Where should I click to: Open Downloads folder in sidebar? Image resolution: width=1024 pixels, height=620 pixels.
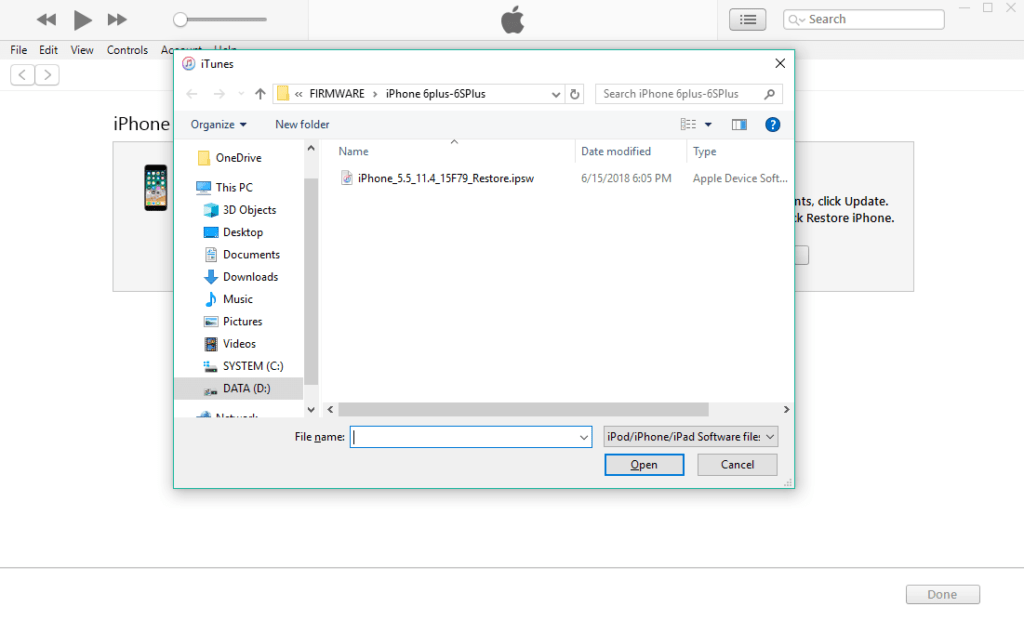coord(250,276)
